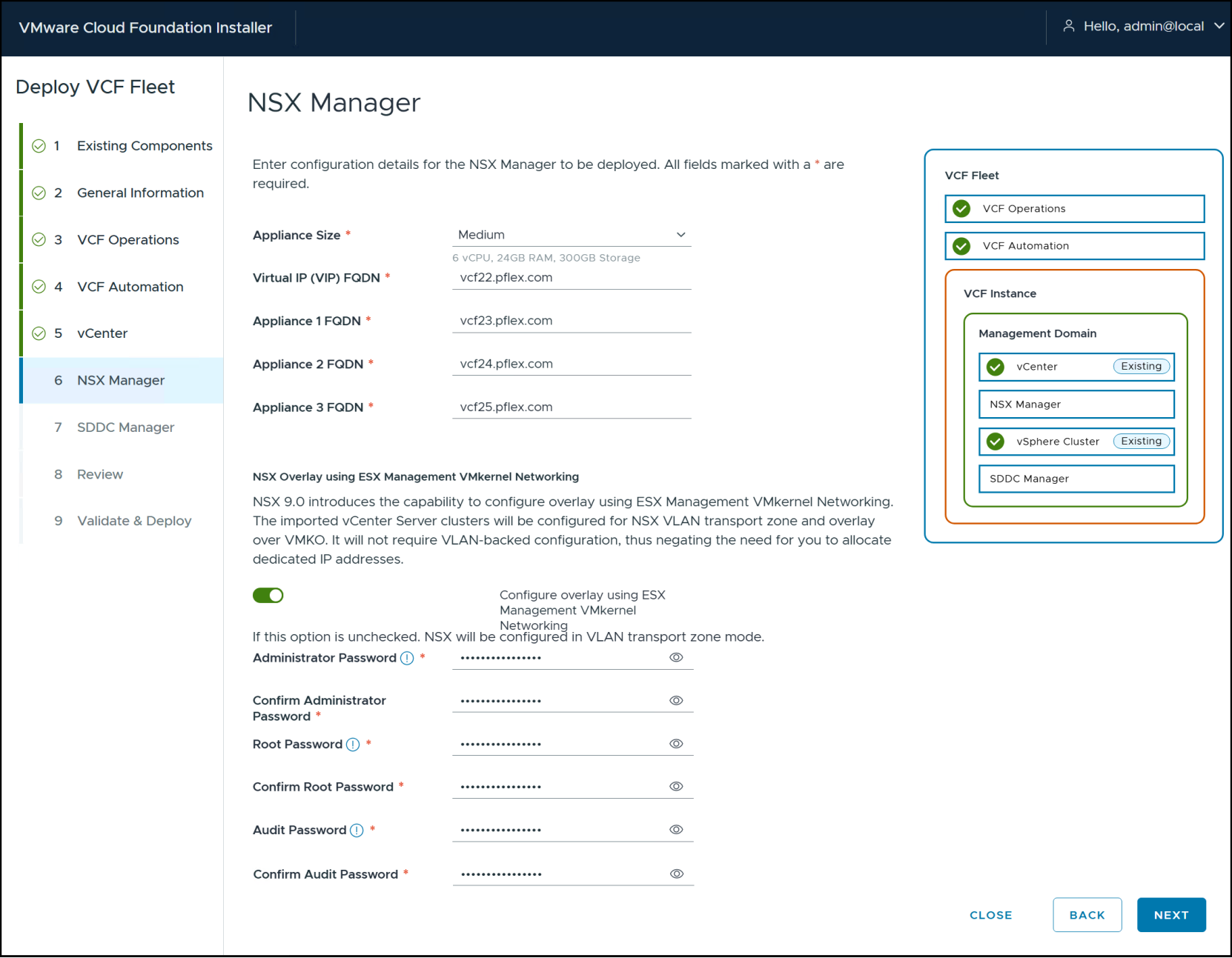
Task: Open the Appliance Size Medium dropdown
Action: coord(572,235)
